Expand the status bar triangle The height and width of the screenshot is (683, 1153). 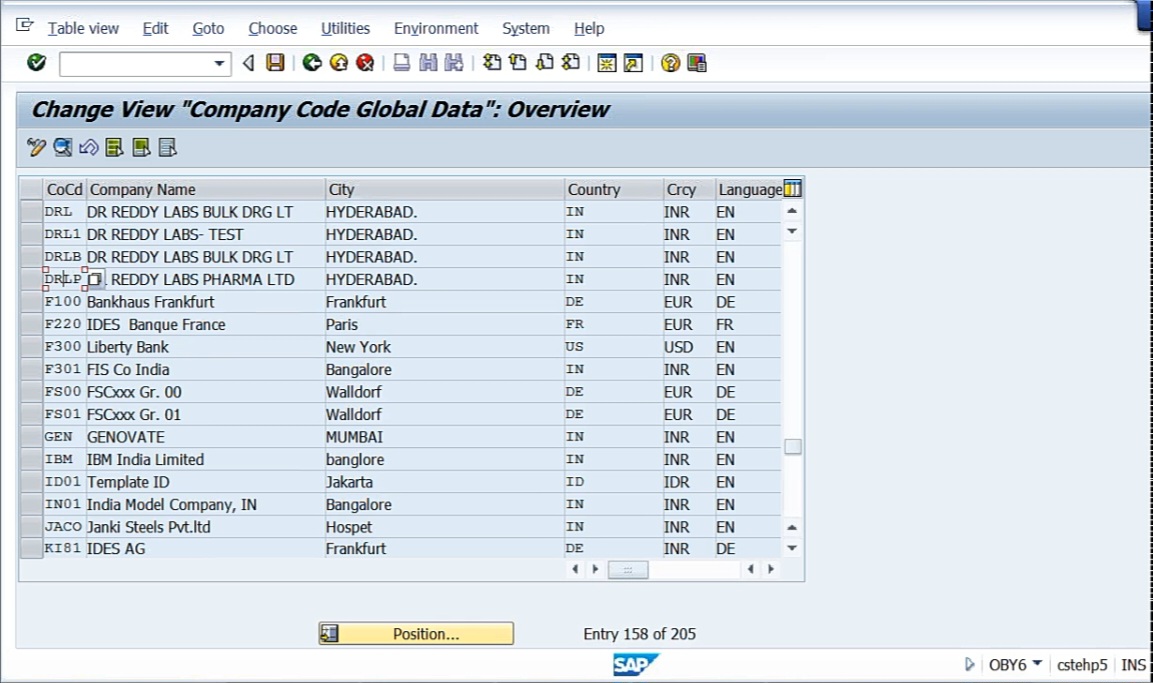(969, 665)
